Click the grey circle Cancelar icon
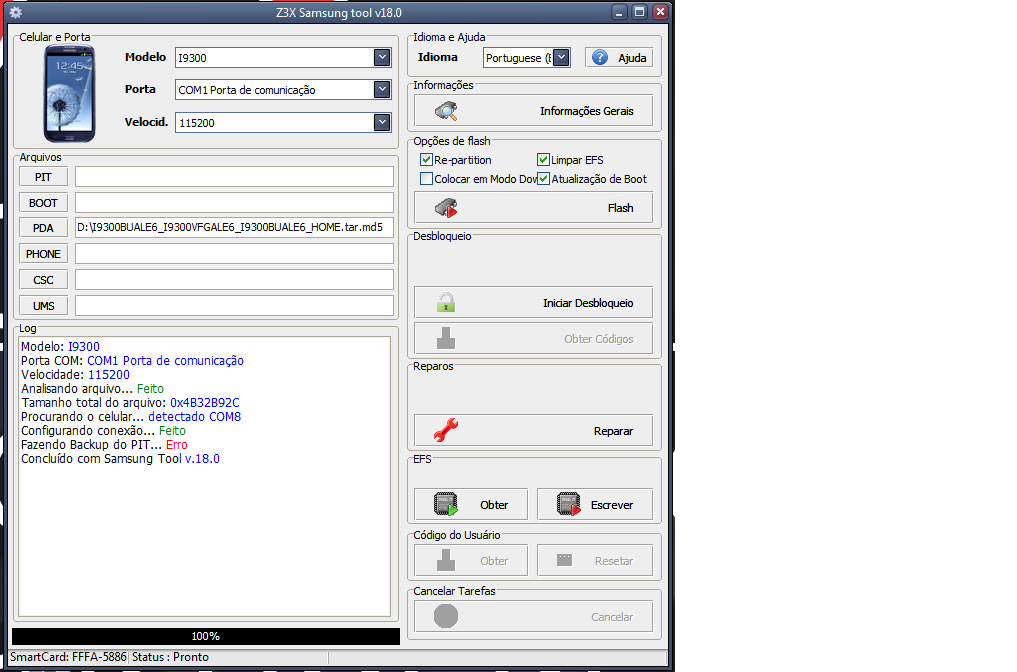Screen dimensions: 1017x672 tap(446, 616)
